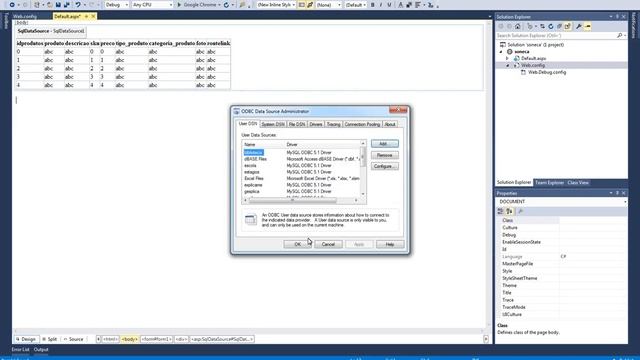Switch to the Class View tab

(578, 182)
